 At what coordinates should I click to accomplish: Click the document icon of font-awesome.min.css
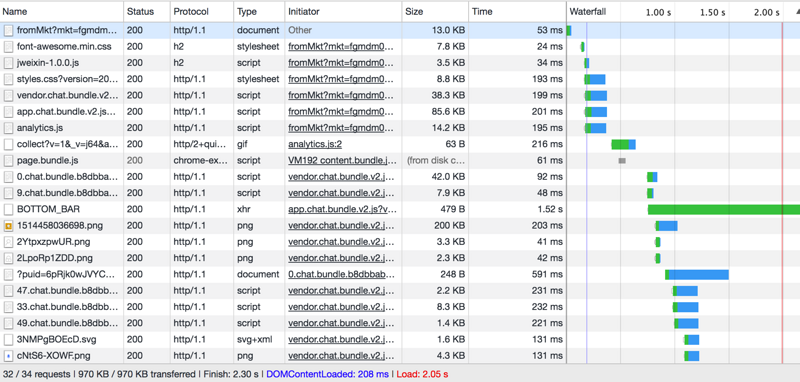(x=8, y=46)
